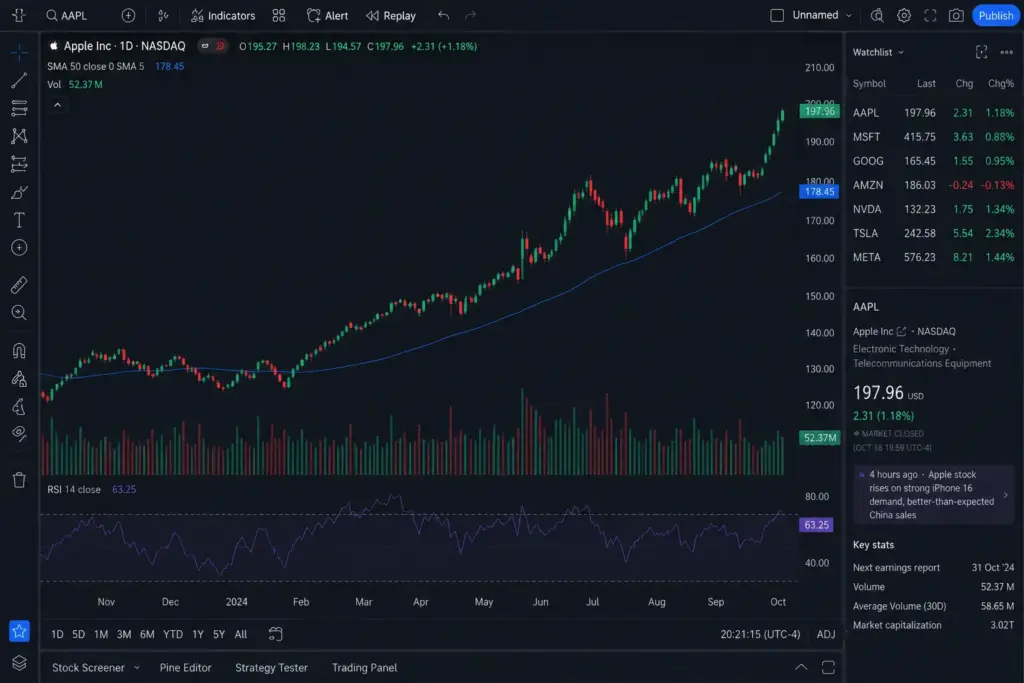1024x683 pixels.
Task: Hide all drawings with eye icon
Action: coord(19,434)
